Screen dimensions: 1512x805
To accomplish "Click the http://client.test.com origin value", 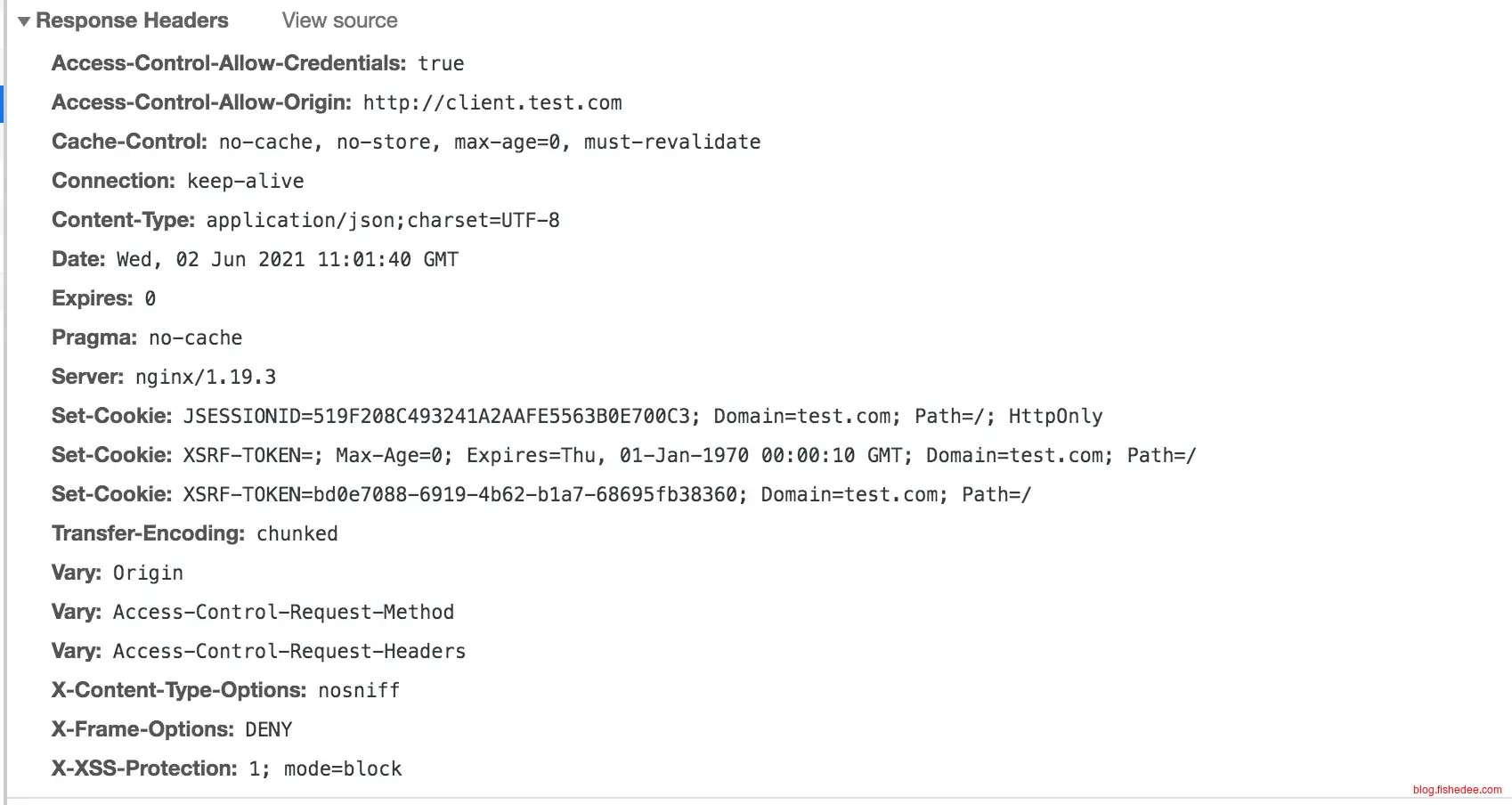I will coord(492,102).
